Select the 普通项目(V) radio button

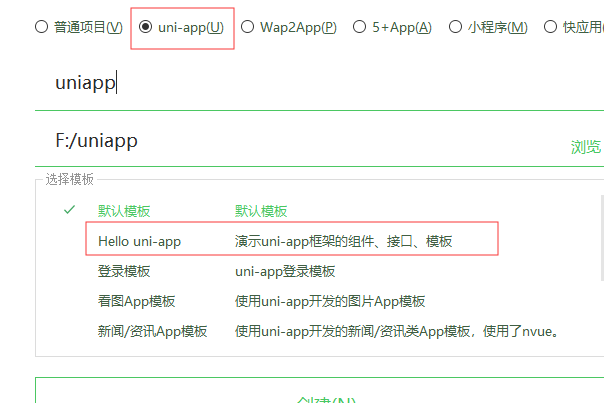pyautogui.click(x=41, y=27)
